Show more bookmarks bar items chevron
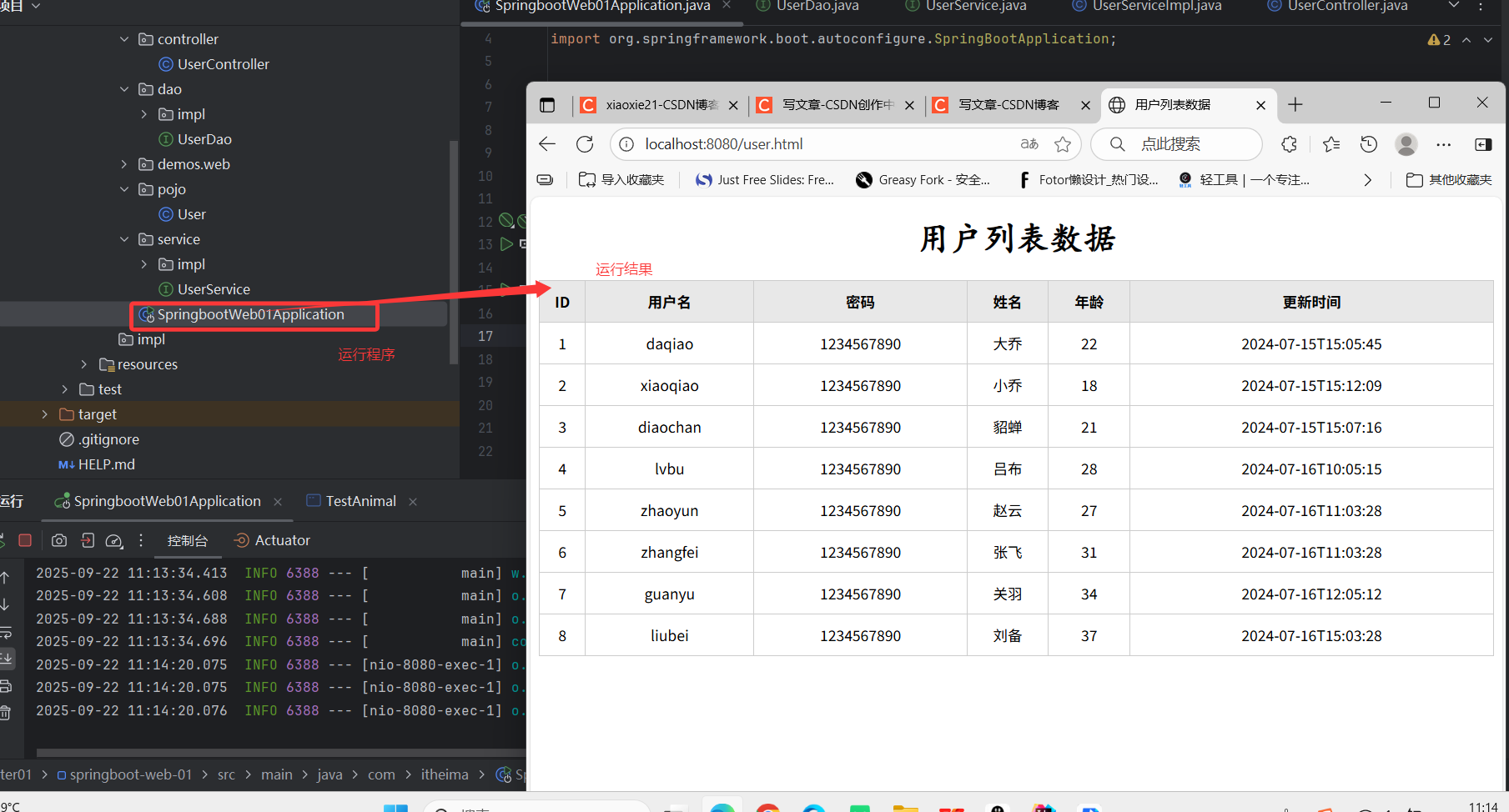 [1367, 179]
